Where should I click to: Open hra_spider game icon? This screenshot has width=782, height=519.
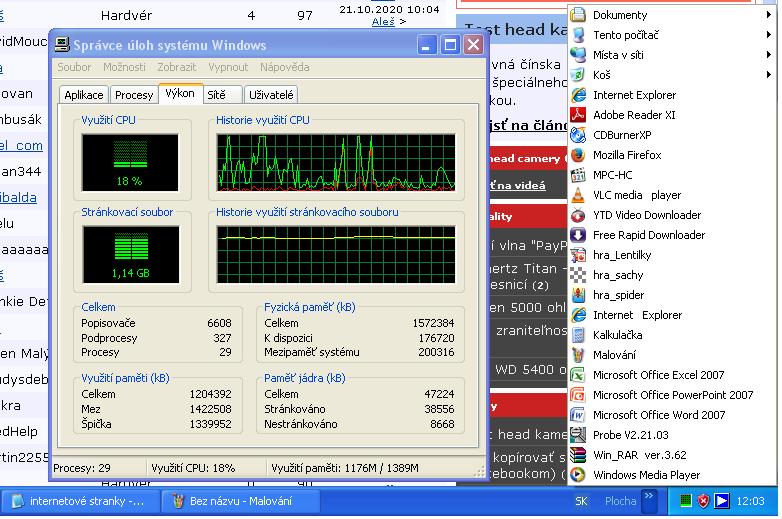578,295
